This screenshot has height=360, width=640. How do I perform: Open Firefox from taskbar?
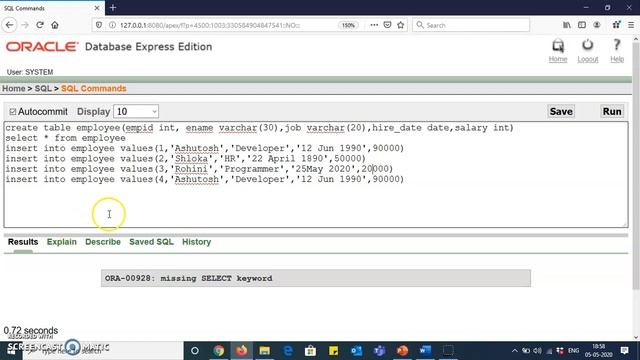[242, 350]
